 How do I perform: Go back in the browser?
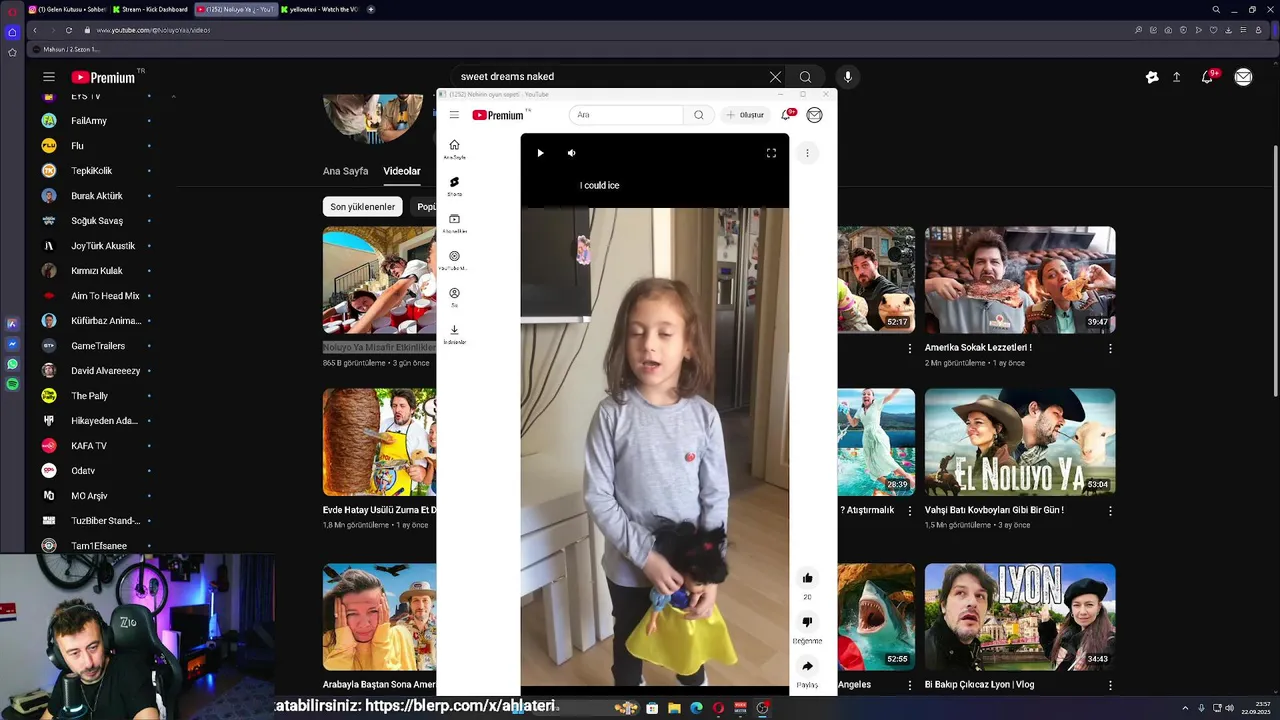[35, 30]
